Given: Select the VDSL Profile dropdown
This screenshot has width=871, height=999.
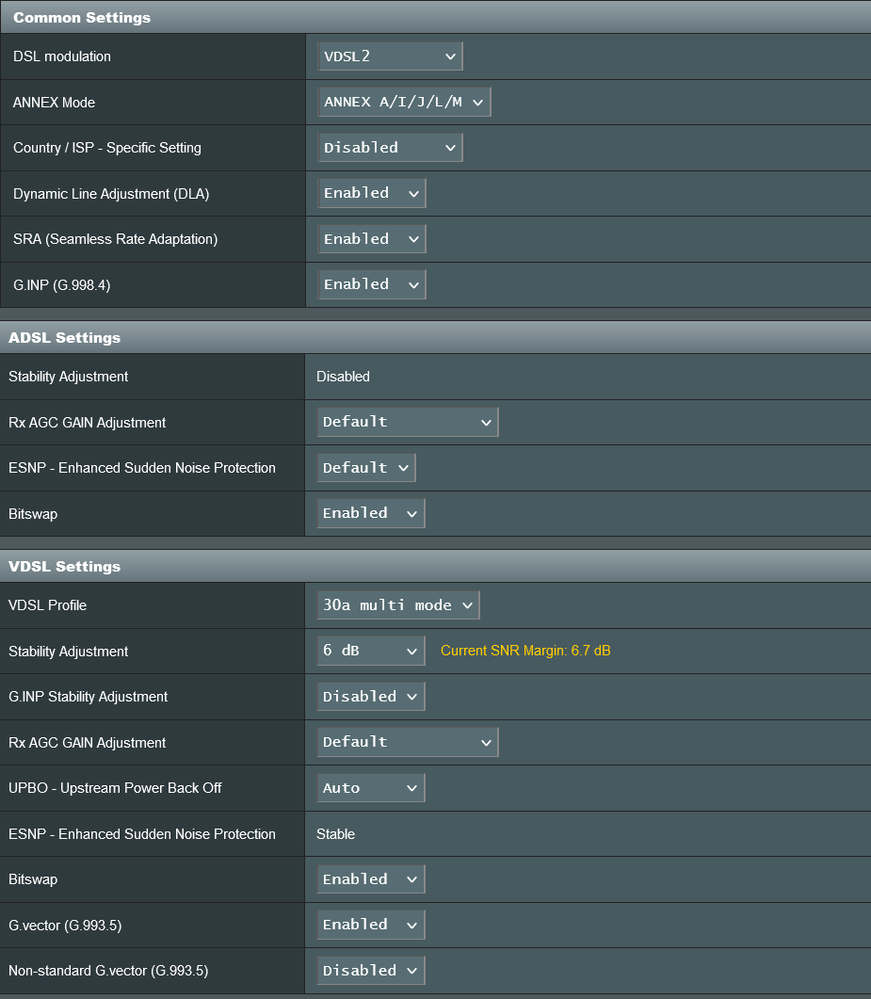Looking at the screenshot, I should 398,605.
